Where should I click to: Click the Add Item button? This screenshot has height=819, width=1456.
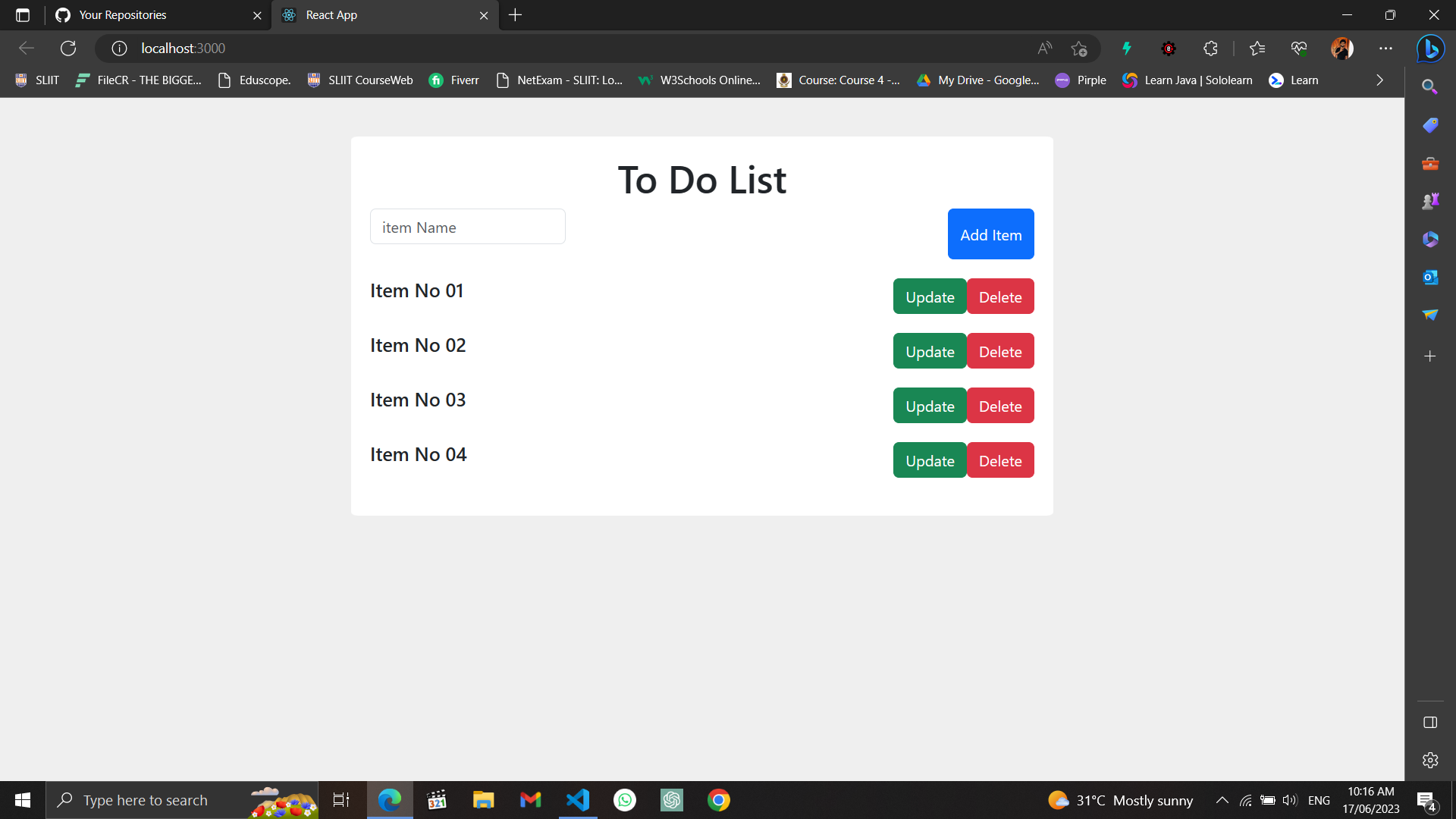[990, 234]
